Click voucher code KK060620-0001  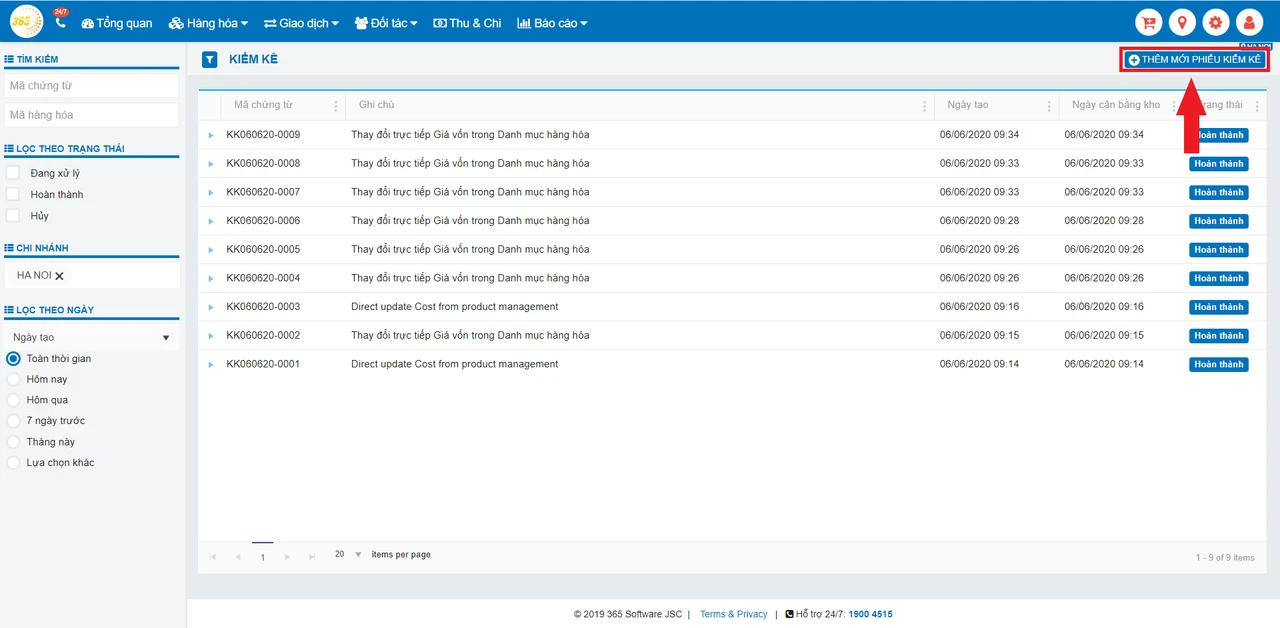coord(263,364)
